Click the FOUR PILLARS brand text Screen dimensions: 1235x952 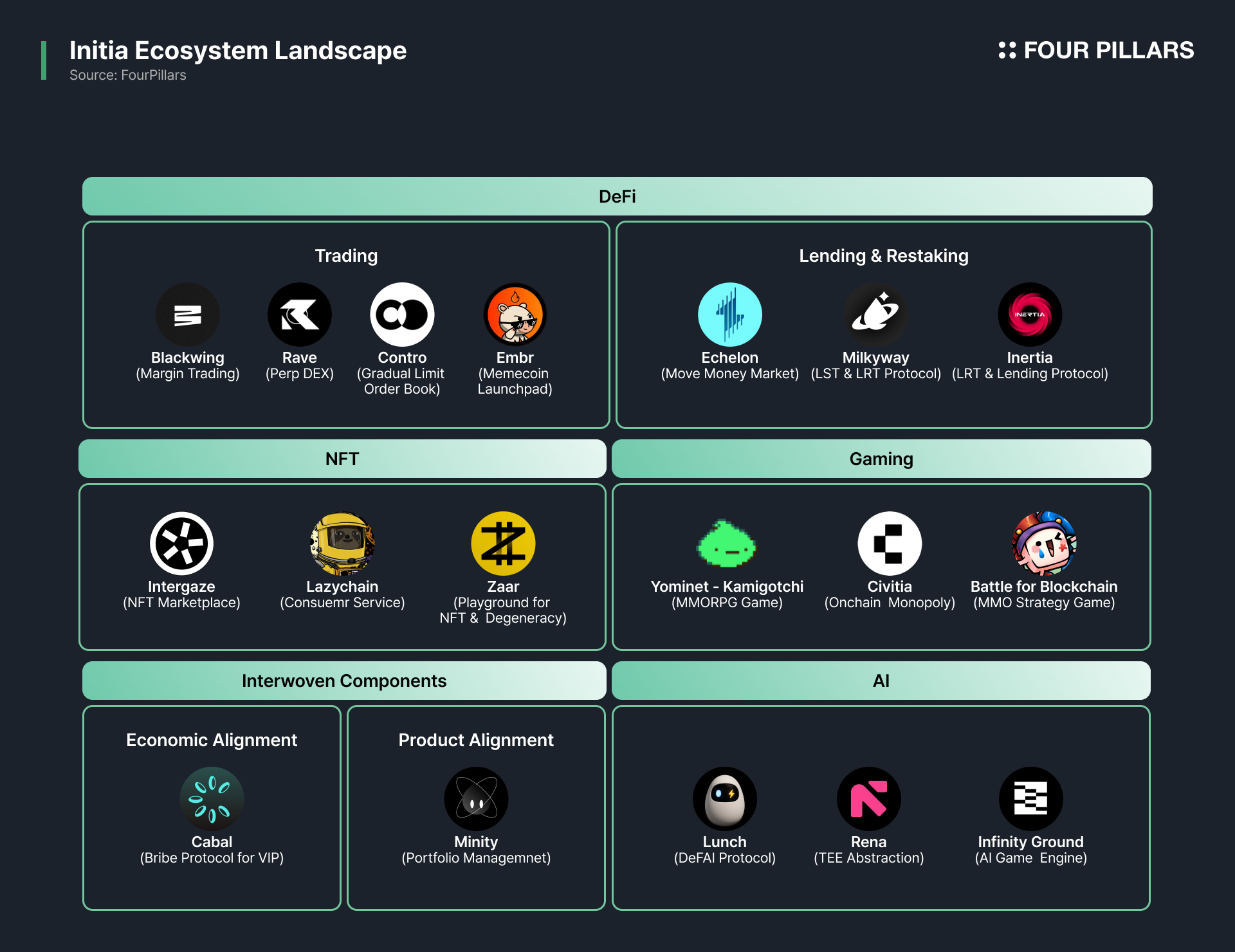pyautogui.click(x=1109, y=50)
